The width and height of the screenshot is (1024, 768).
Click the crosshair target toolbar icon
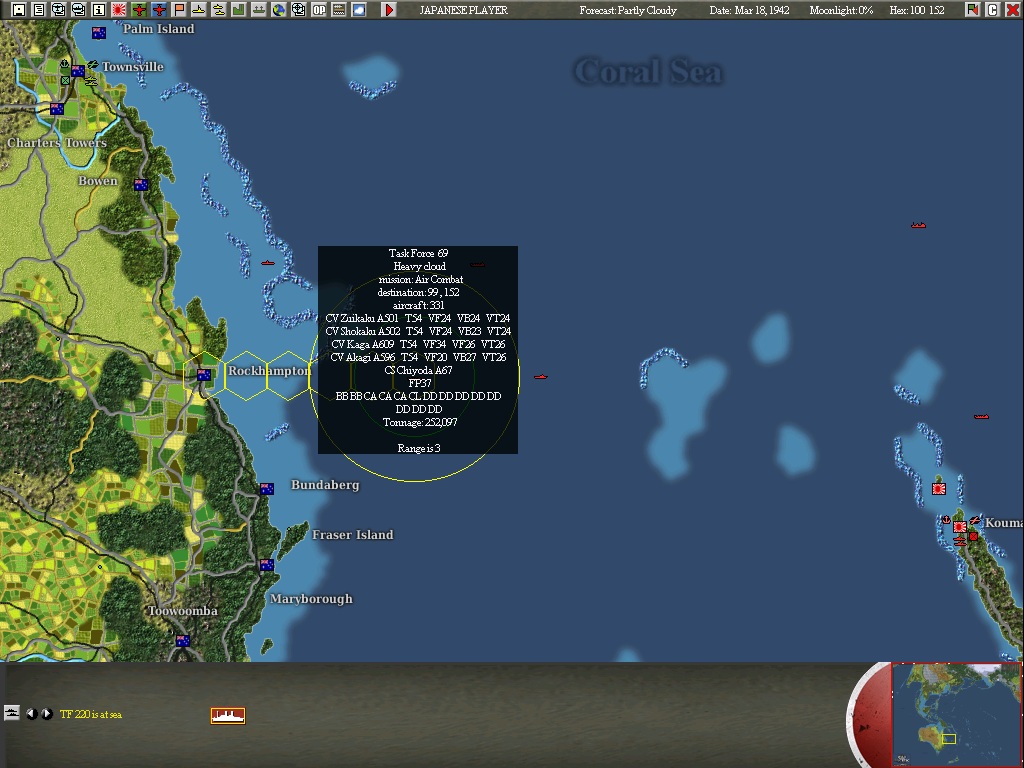[298, 10]
